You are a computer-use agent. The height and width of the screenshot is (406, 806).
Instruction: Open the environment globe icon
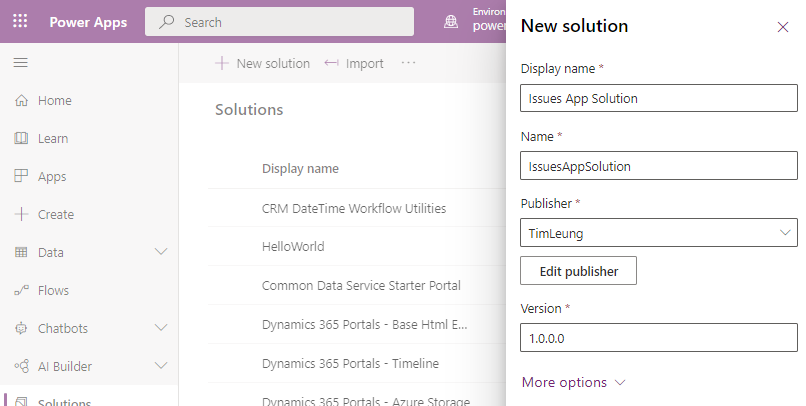tap(451, 22)
